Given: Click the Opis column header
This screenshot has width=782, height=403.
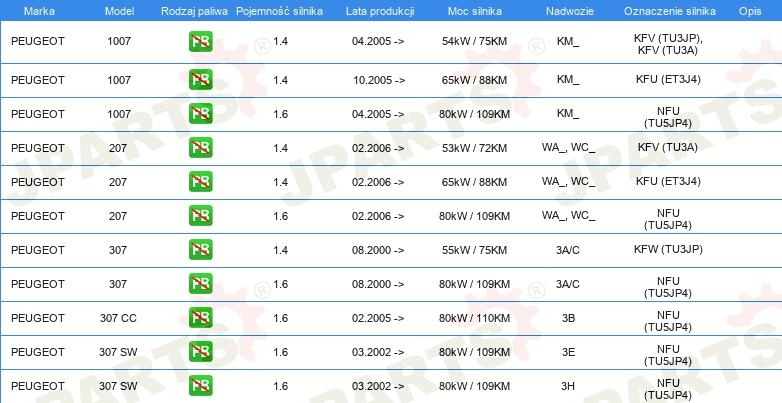Looking at the screenshot, I should click(750, 11).
